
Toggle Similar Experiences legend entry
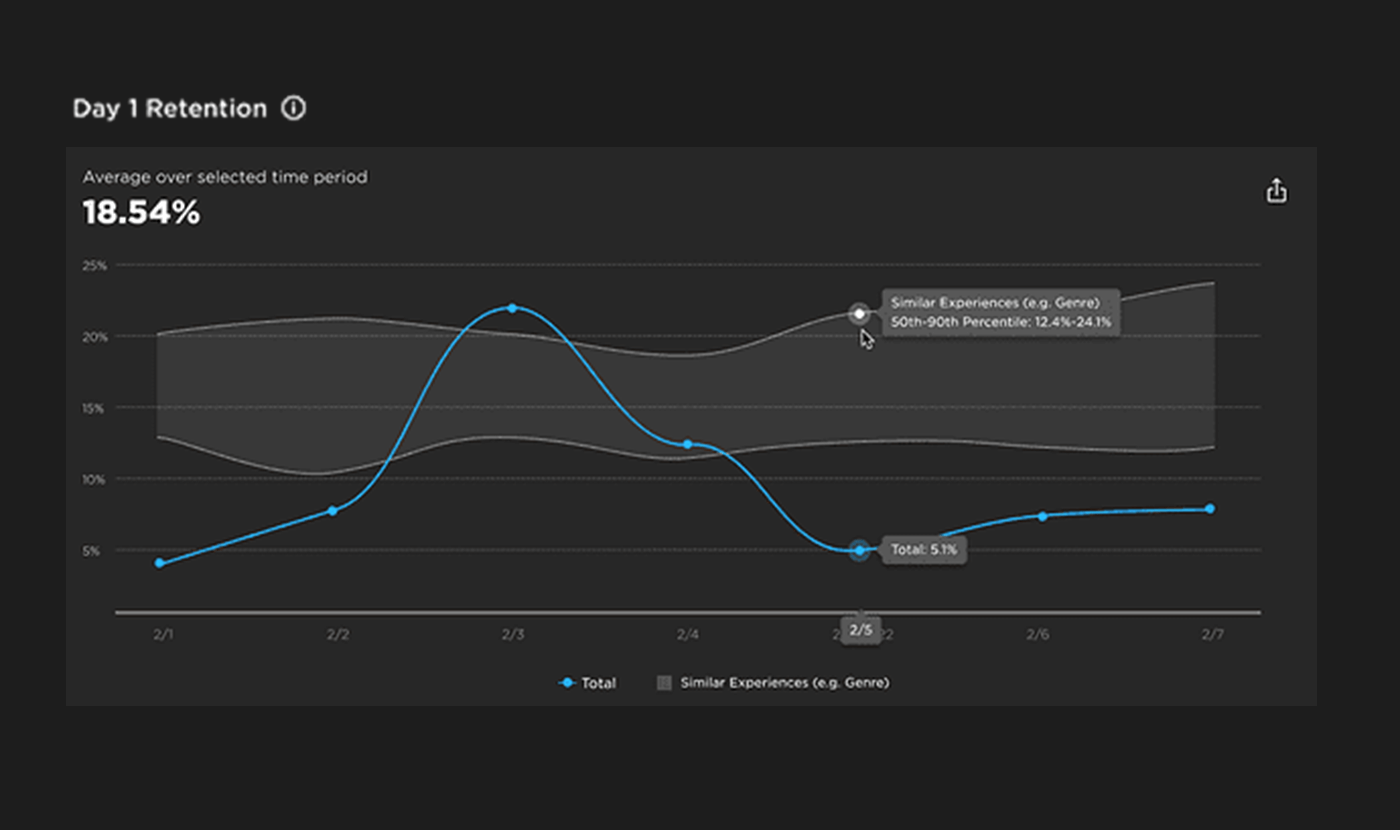point(773,683)
